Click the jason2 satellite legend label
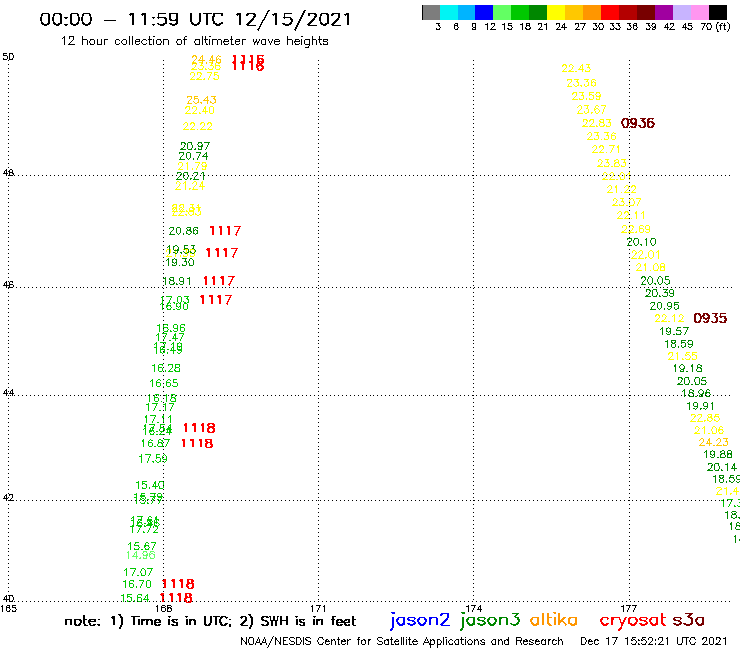The image size is (740, 650). point(420,620)
